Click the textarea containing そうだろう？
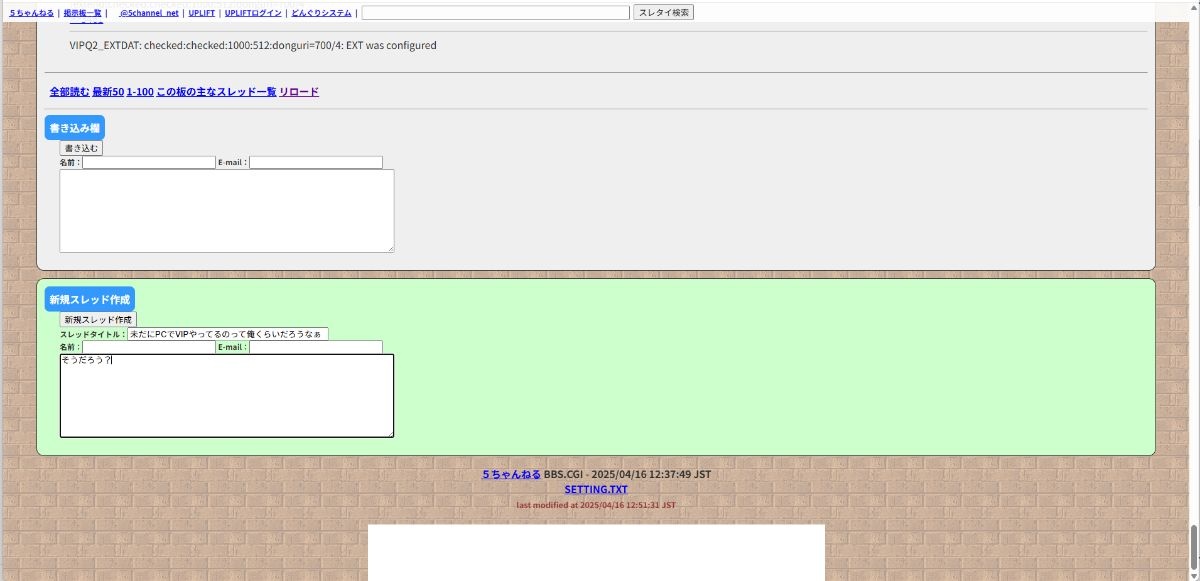The width and height of the screenshot is (1200, 581). (226, 396)
